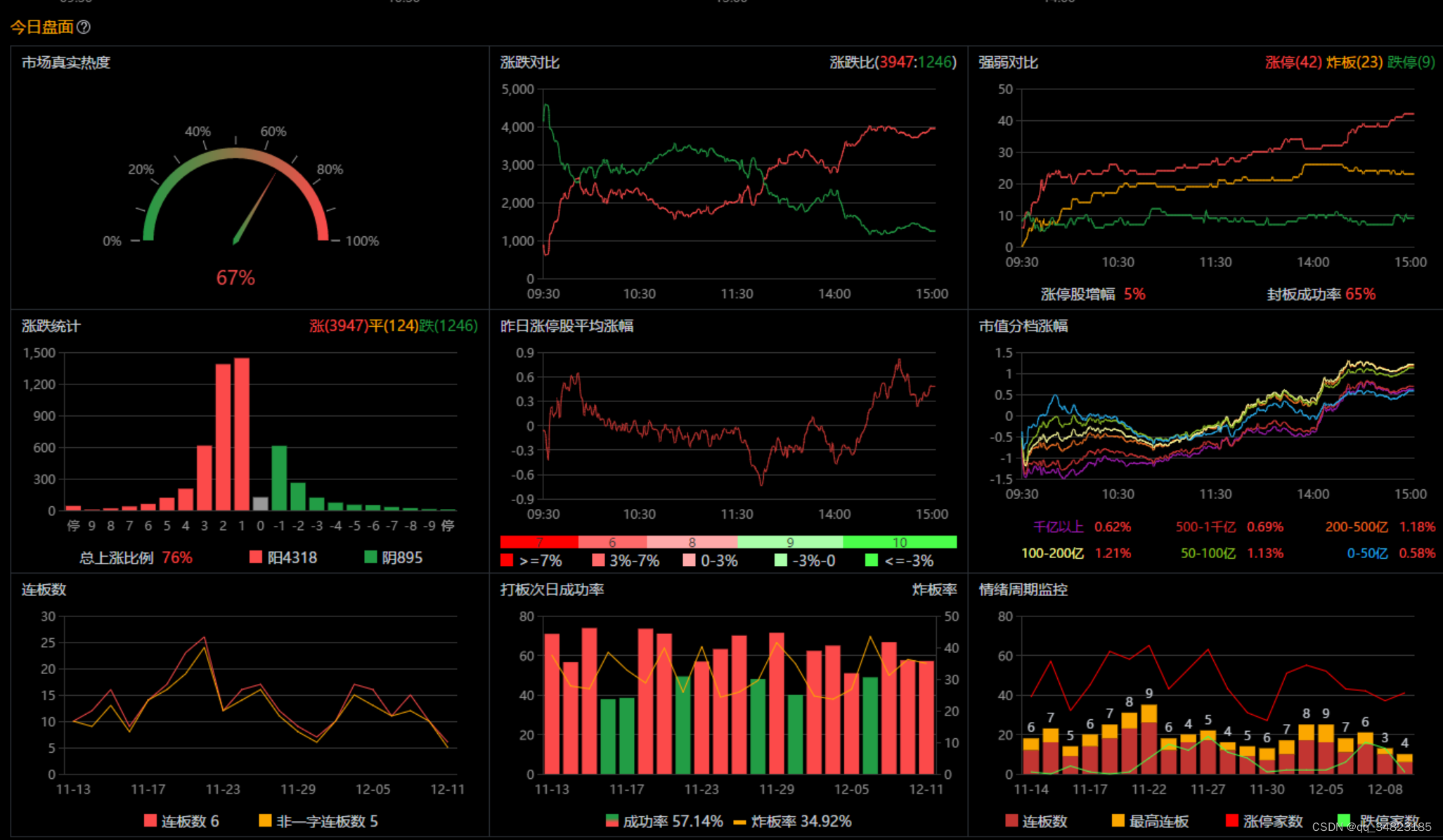Click the 跌停(9) label
The image size is (1443, 840).
pyautogui.click(x=1411, y=62)
